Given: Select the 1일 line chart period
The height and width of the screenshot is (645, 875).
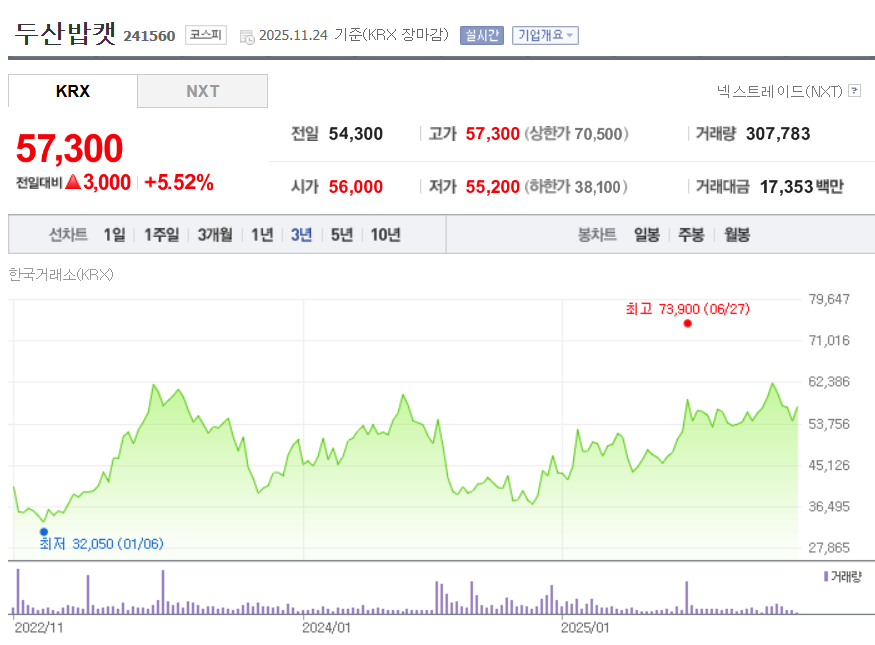Looking at the screenshot, I should (114, 235).
